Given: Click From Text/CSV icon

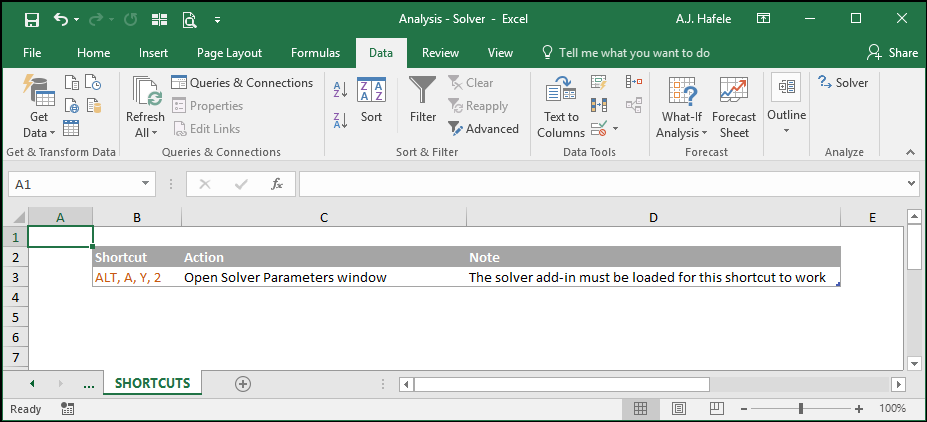Looking at the screenshot, I should 72,82.
